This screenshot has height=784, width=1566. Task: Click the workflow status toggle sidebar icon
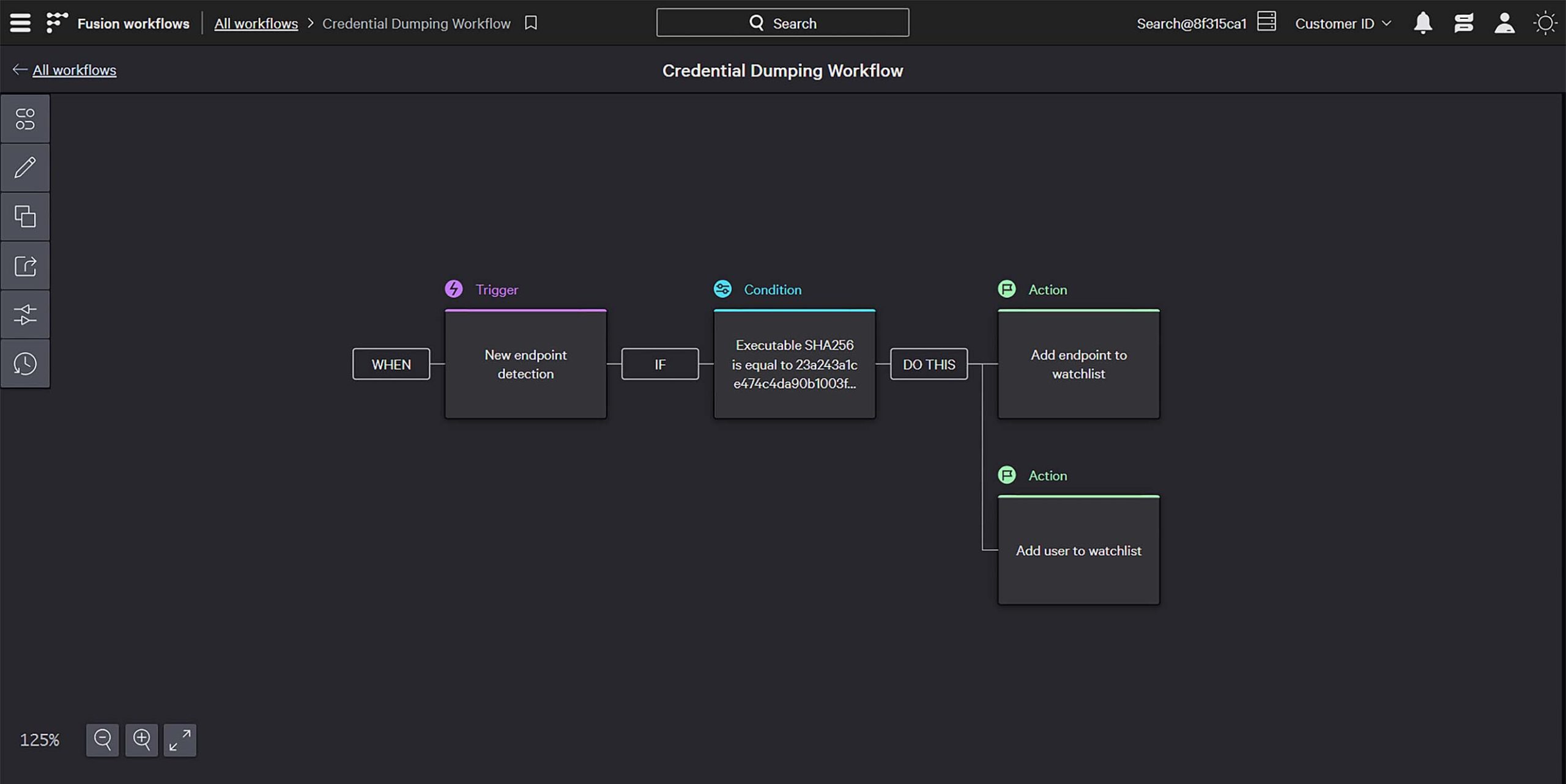[25, 119]
